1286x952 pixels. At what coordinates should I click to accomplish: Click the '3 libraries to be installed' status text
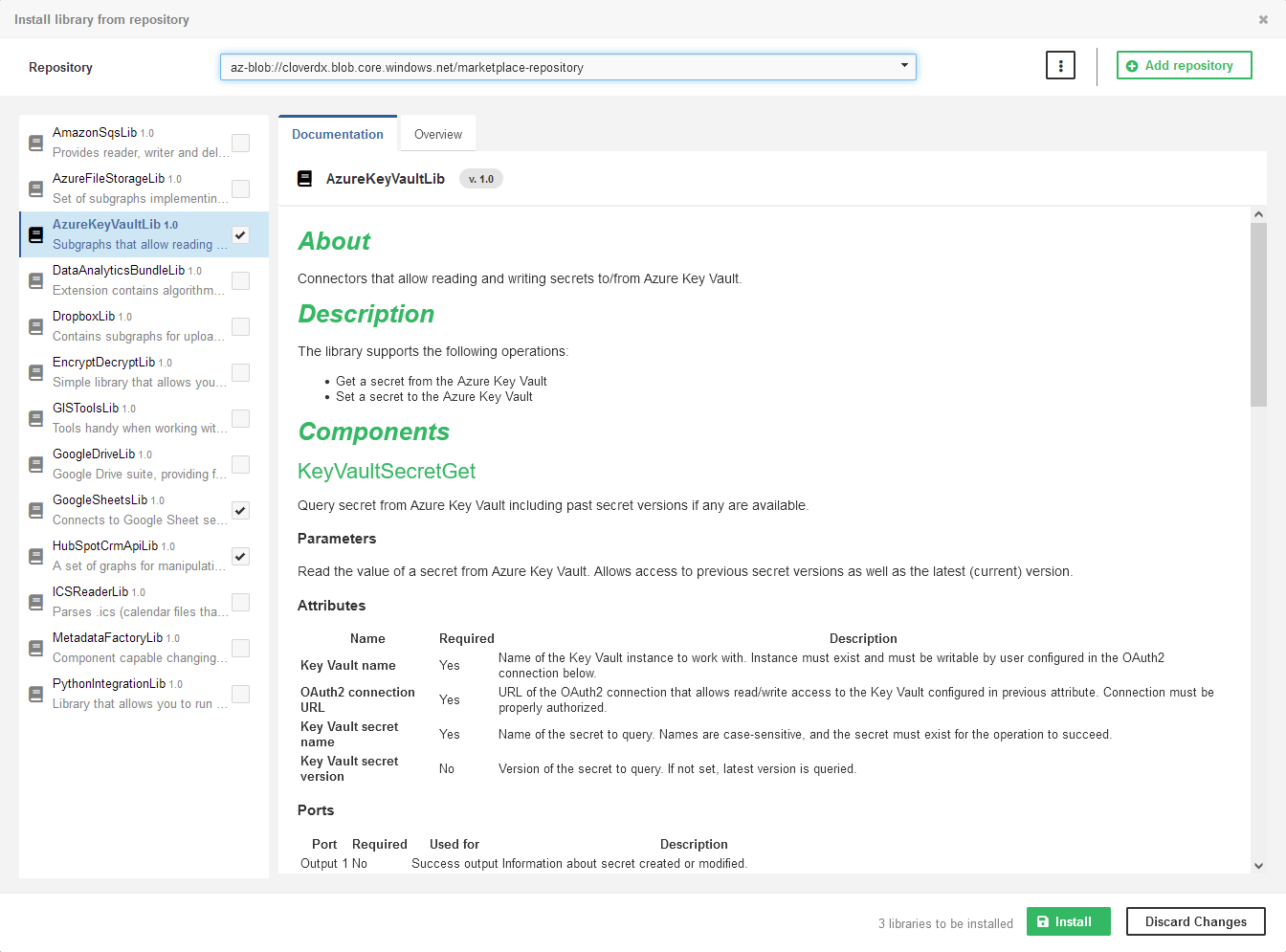(x=945, y=923)
